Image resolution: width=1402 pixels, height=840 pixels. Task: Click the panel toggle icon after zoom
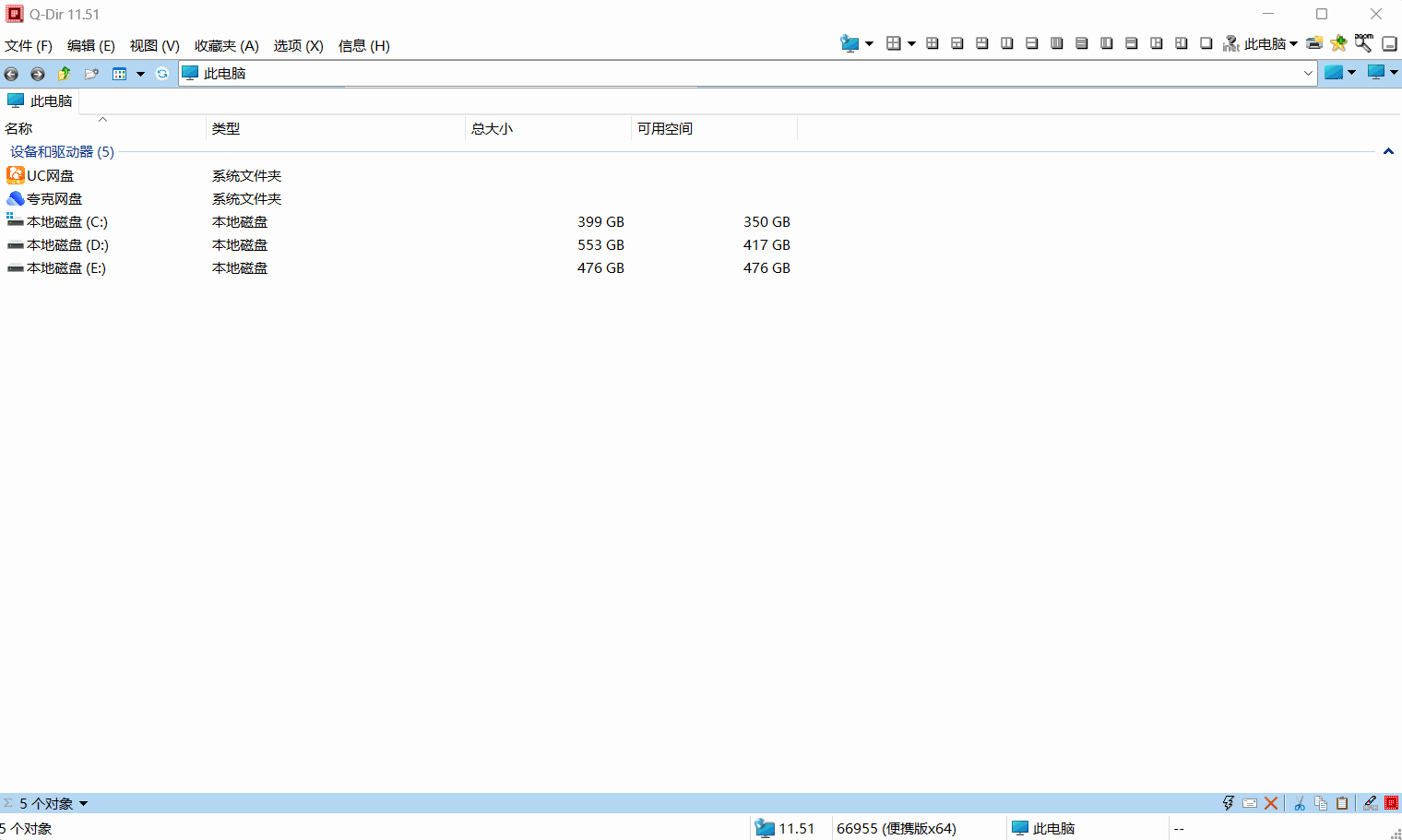pos(1389,43)
